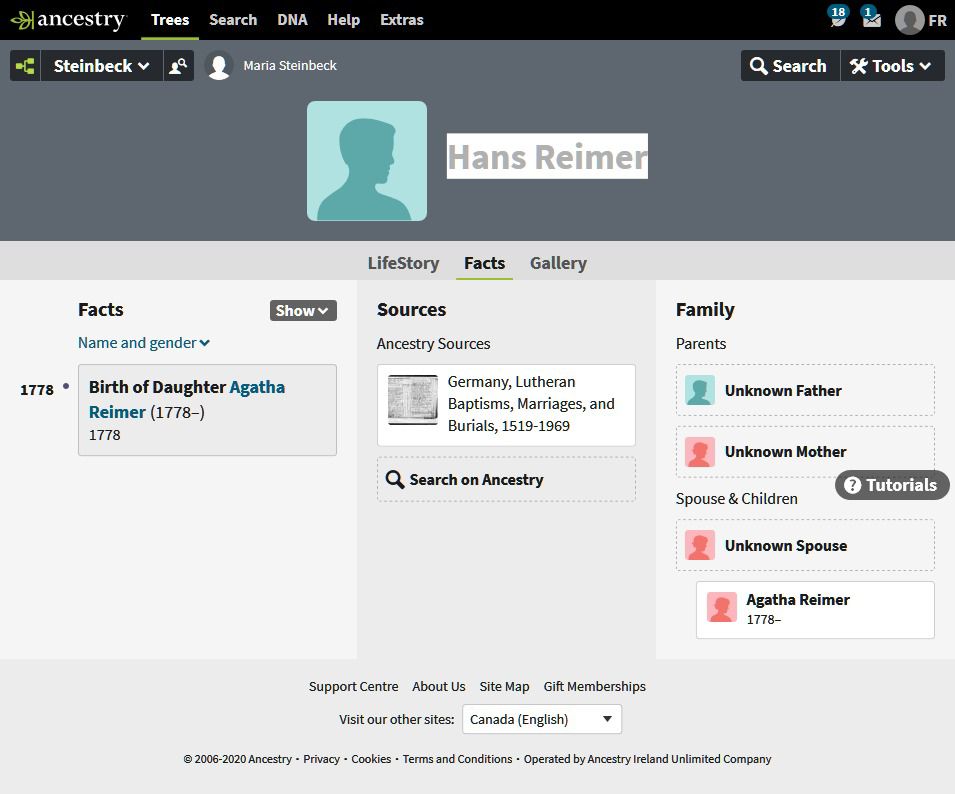This screenshot has width=955, height=794.
Task: Open the Gift Memberships link
Action: tap(594, 686)
